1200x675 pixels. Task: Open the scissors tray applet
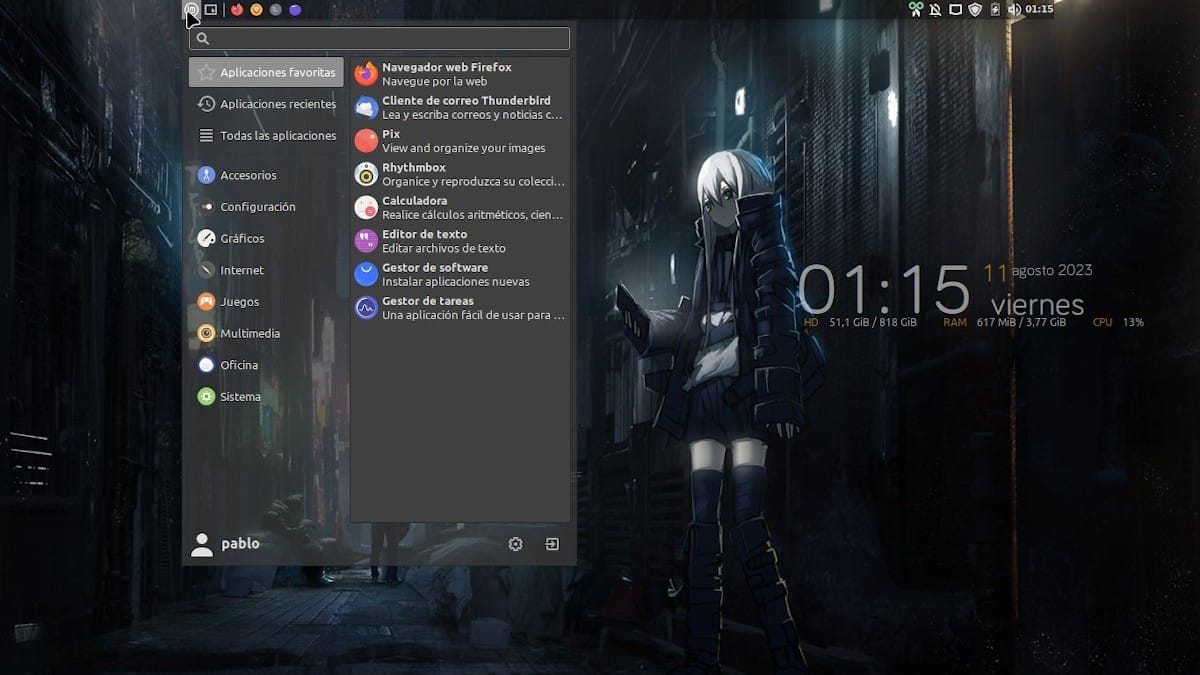tap(915, 9)
